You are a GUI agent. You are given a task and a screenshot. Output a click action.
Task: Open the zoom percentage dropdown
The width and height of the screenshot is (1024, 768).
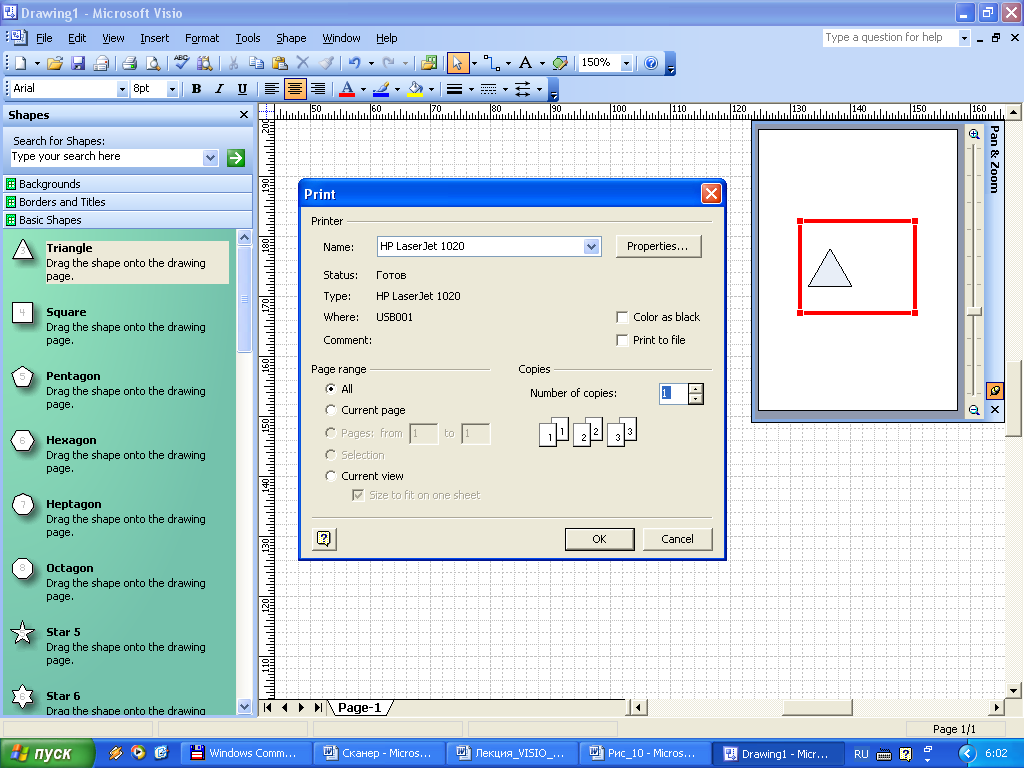(x=626, y=63)
